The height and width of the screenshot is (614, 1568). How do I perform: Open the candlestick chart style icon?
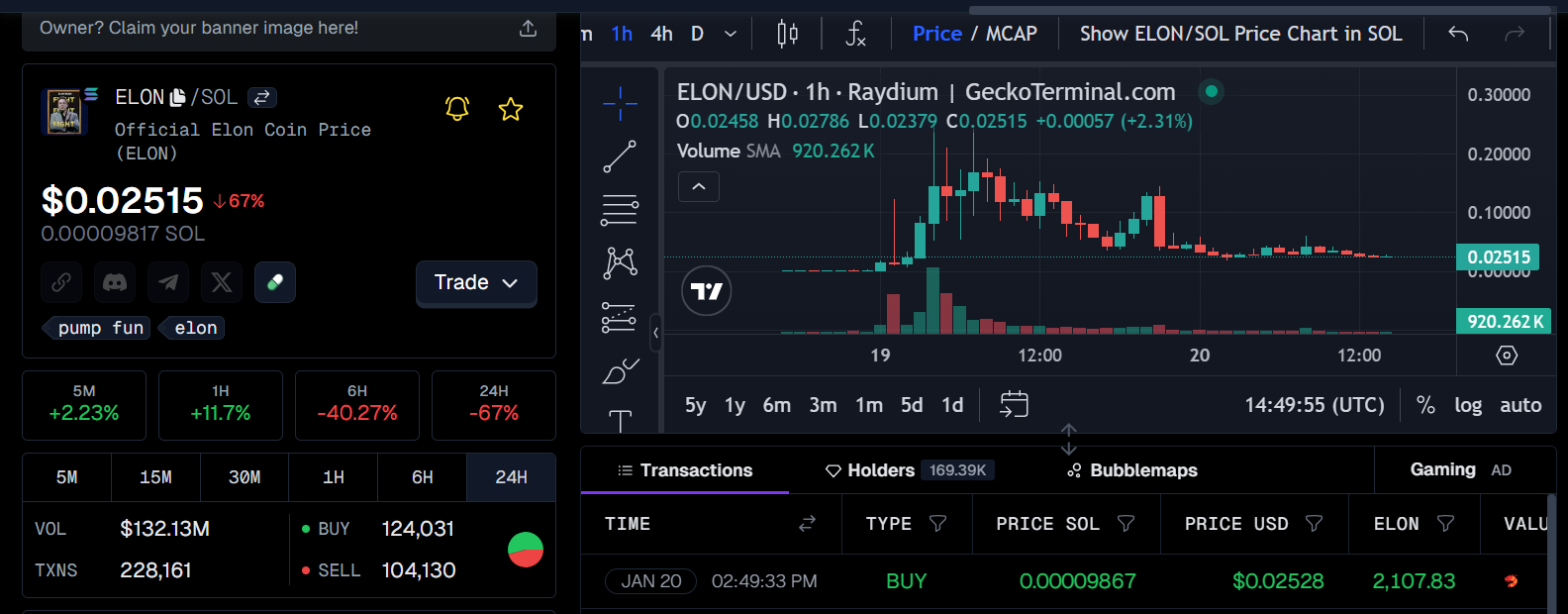[x=787, y=34]
